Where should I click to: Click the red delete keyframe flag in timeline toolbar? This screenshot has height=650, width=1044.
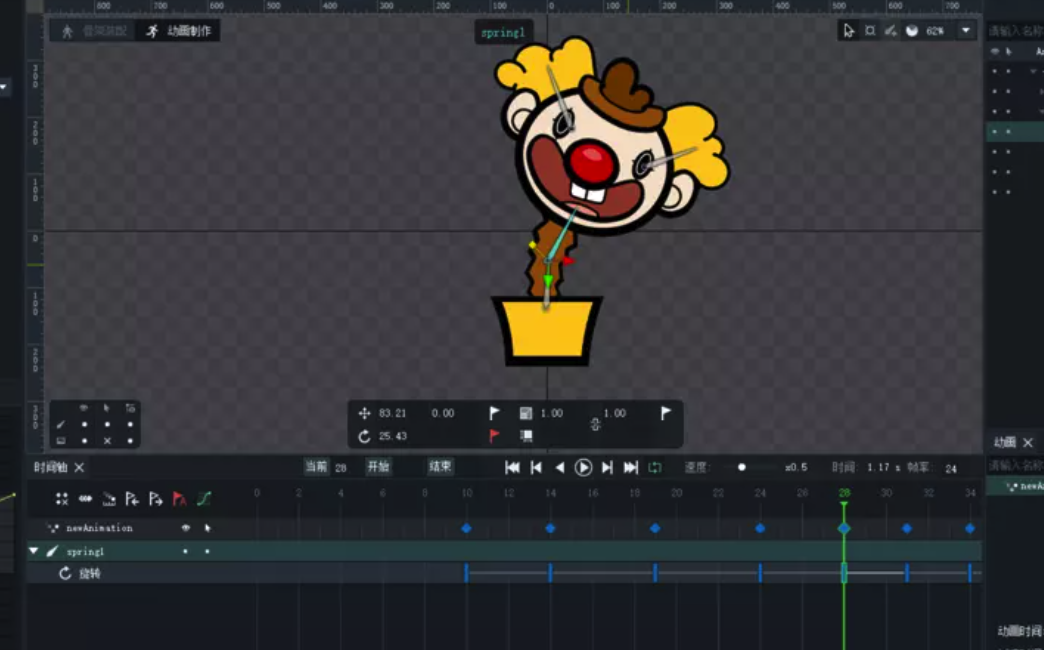pos(180,498)
